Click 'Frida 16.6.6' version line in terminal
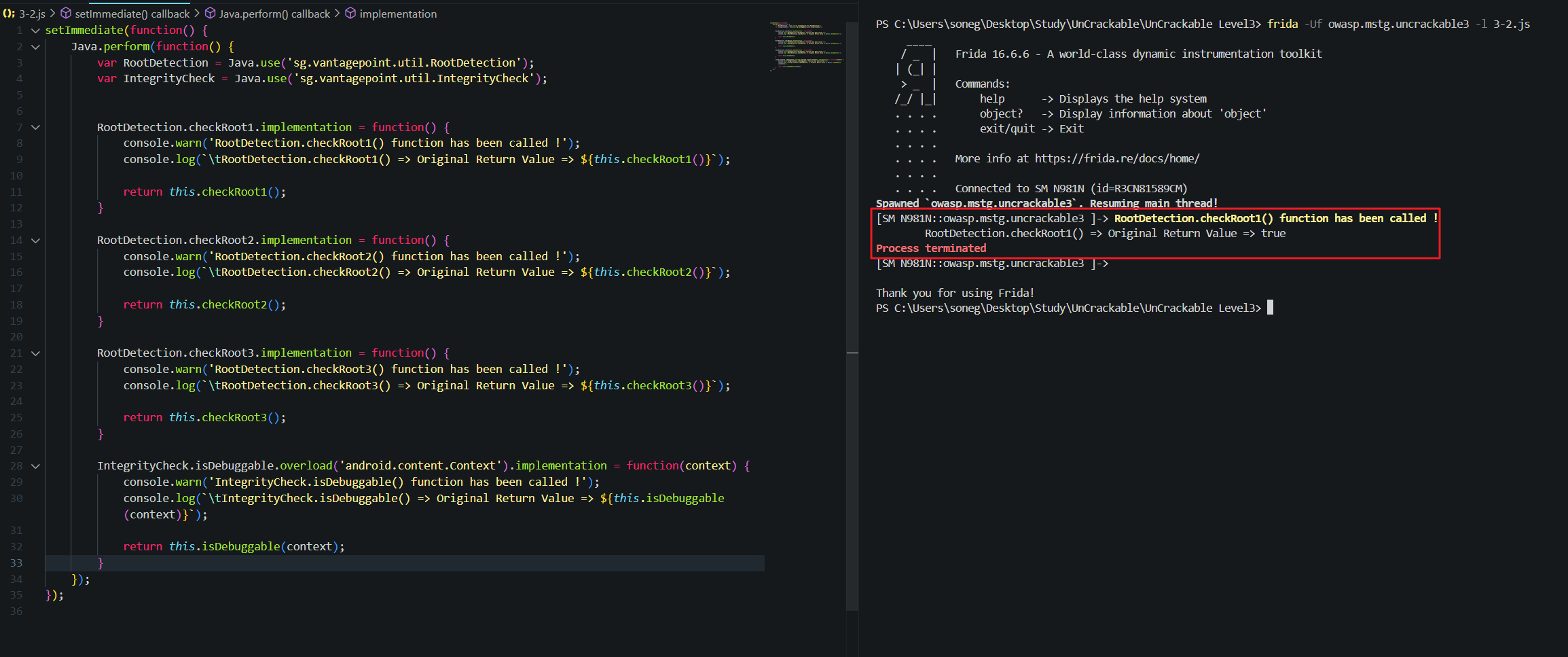This screenshot has width=1568, height=657. coord(1138,54)
